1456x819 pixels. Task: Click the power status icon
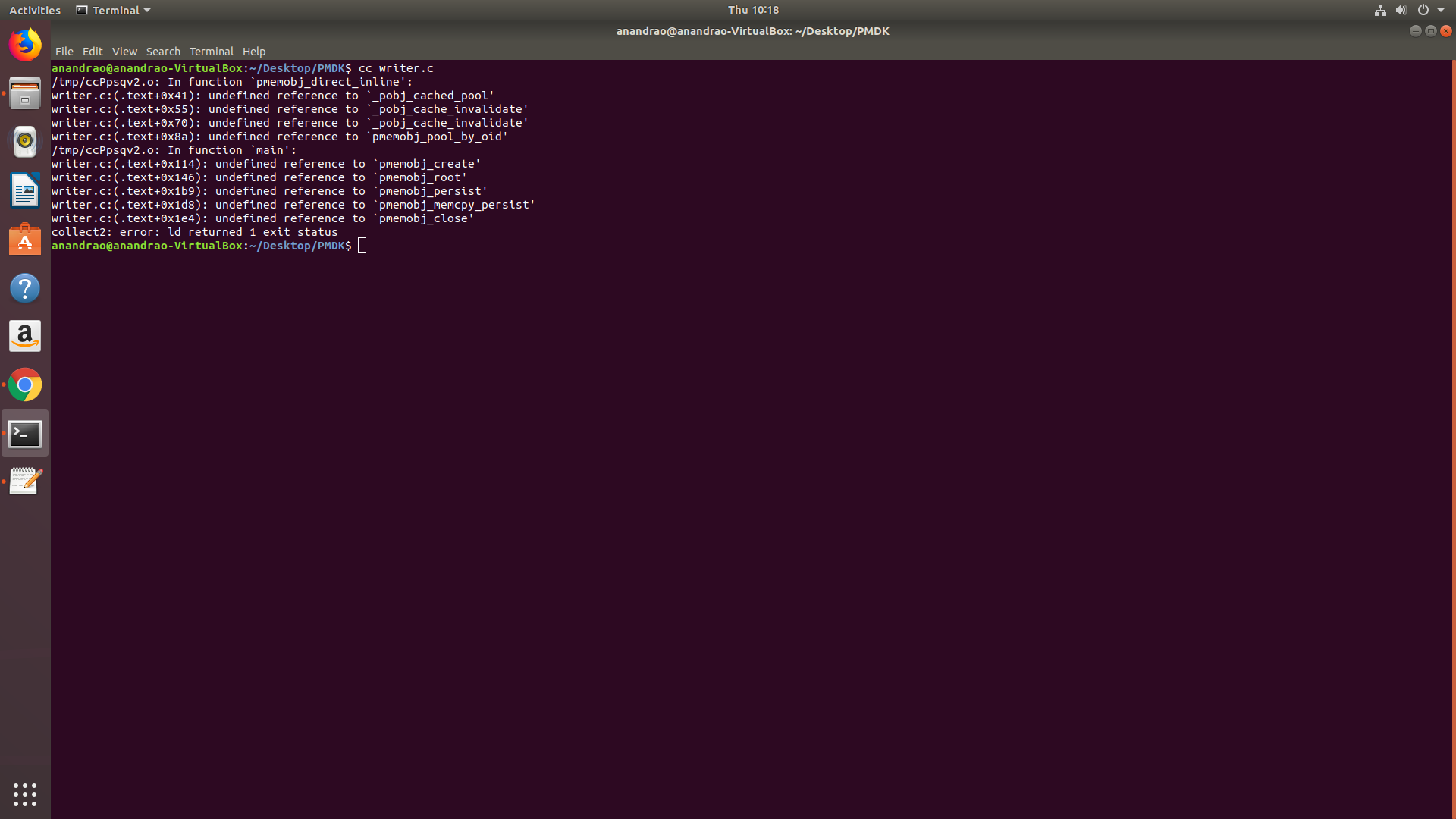coord(1423,10)
